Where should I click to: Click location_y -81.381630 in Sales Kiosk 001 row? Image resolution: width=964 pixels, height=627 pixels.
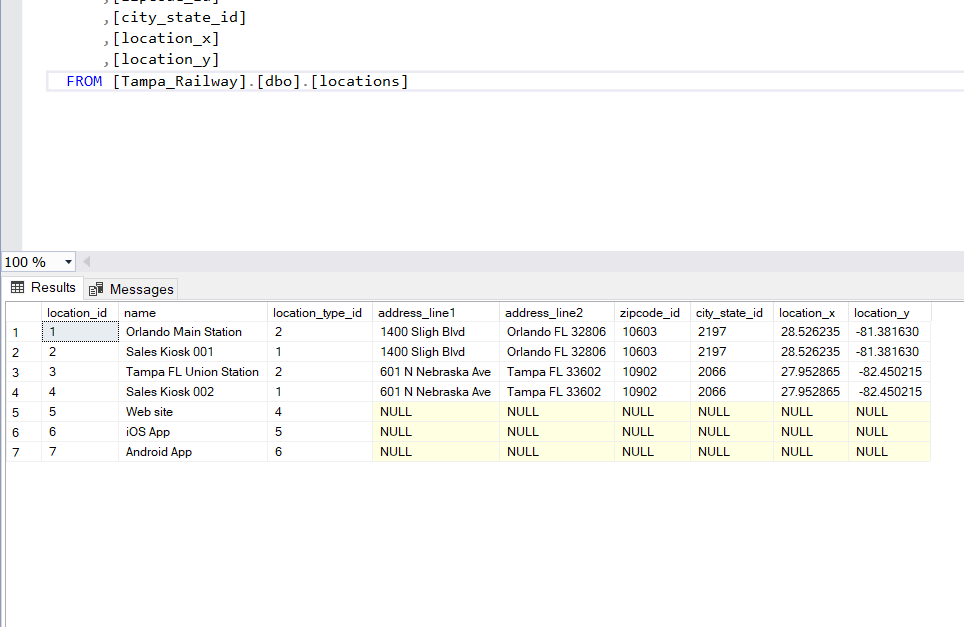[x=889, y=352]
